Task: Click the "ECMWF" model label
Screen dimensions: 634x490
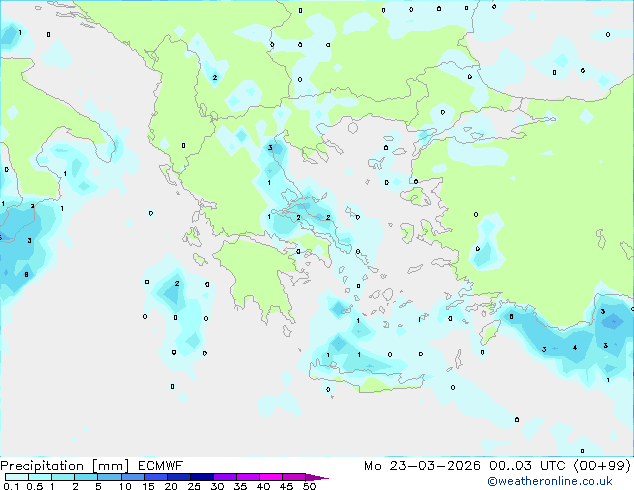Action: pos(161,466)
